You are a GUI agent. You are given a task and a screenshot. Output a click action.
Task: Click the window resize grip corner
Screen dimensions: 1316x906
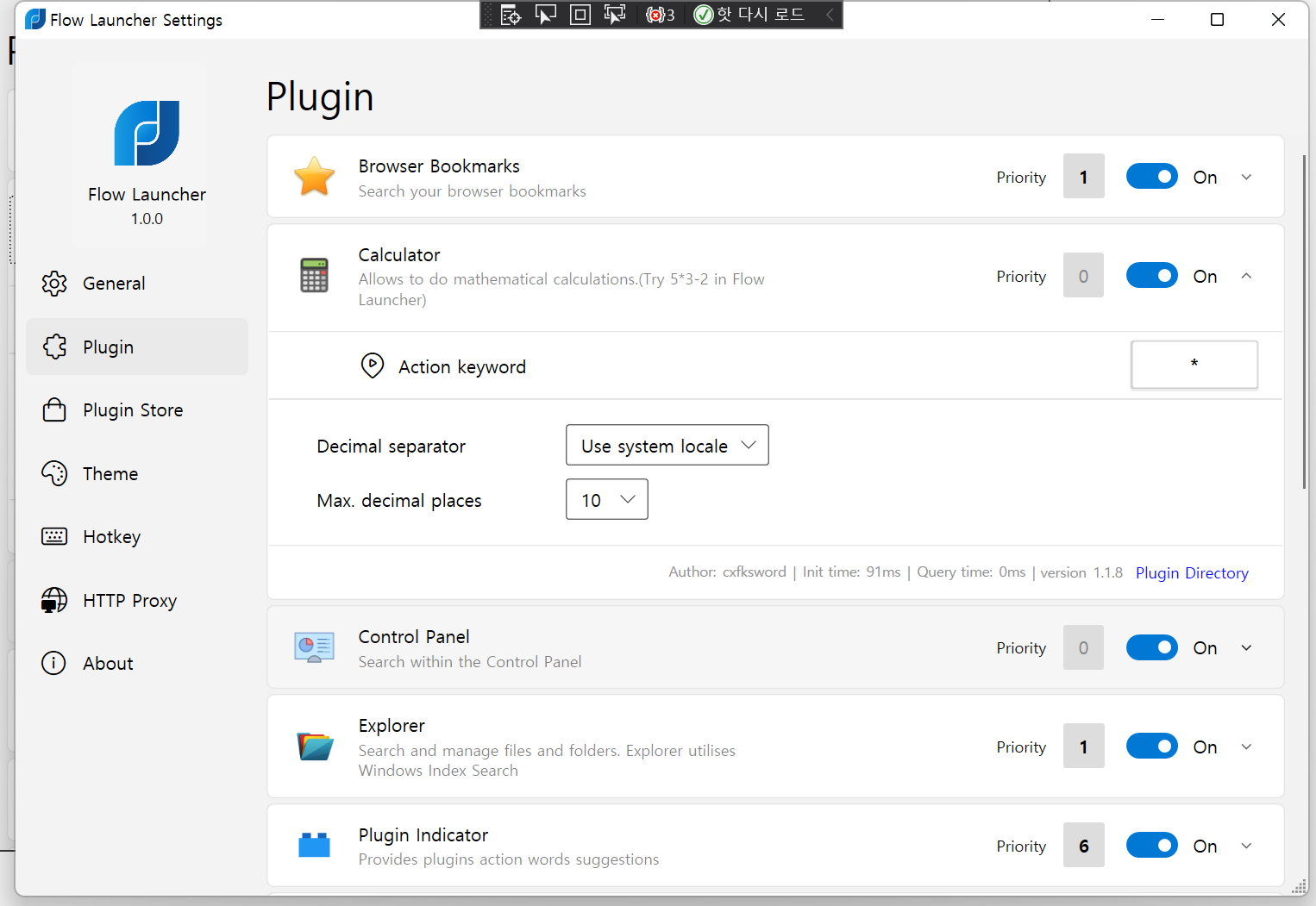coord(1299,887)
